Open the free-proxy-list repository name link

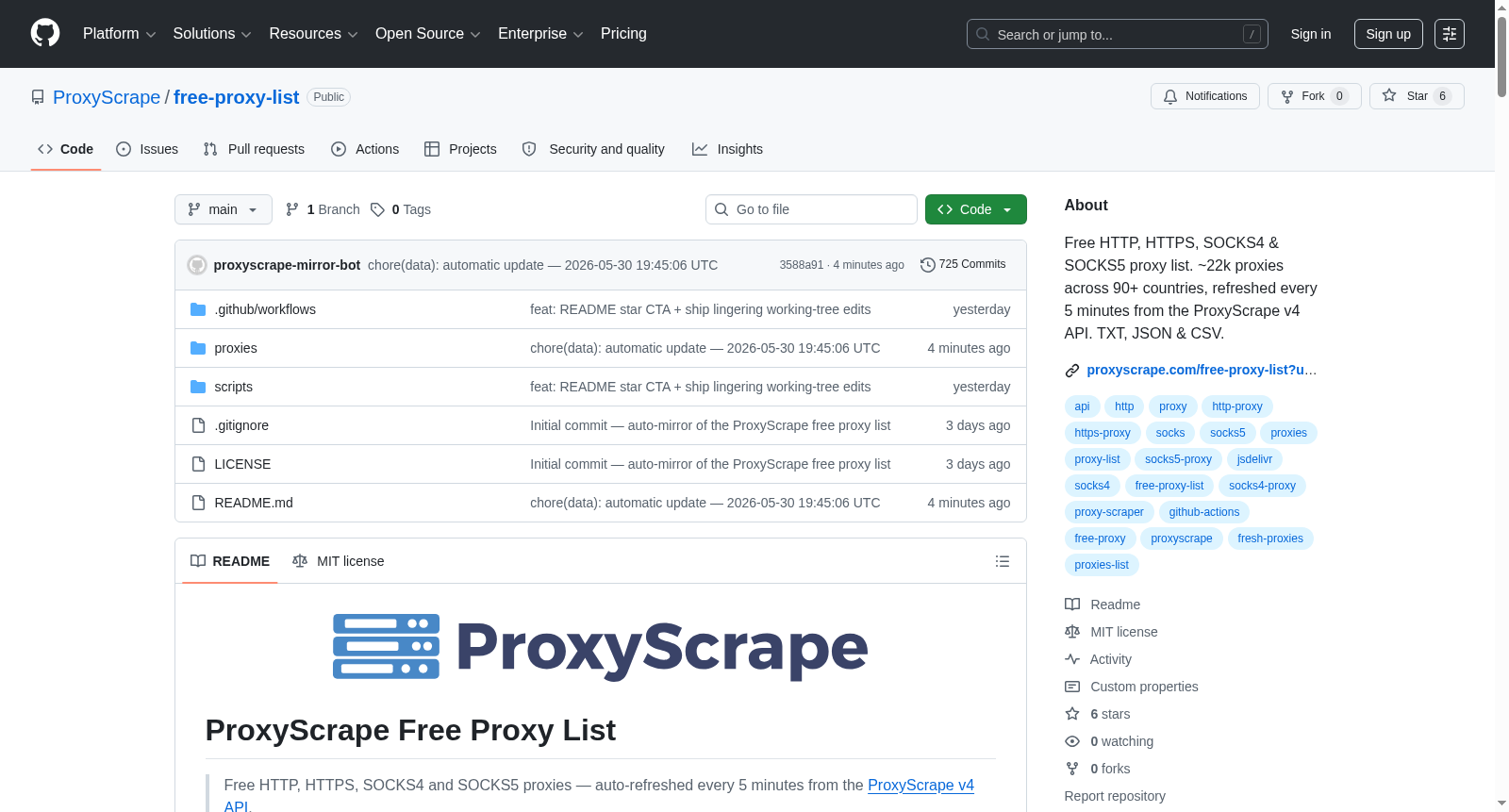237,97
